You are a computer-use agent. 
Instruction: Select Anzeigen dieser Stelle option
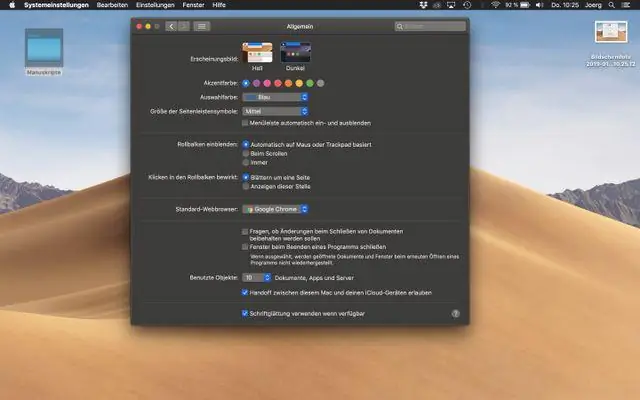246,187
